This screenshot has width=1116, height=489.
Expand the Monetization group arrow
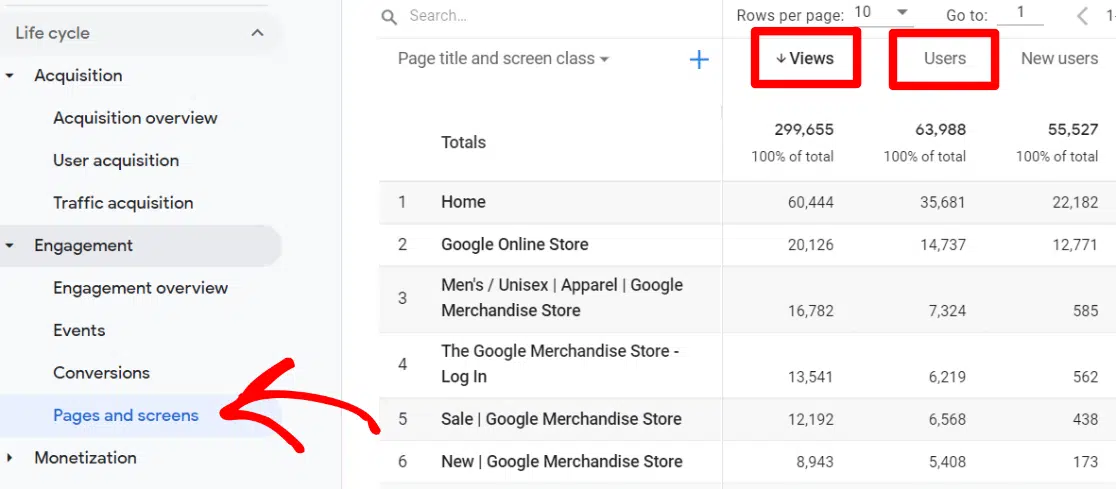pos(11,458)
